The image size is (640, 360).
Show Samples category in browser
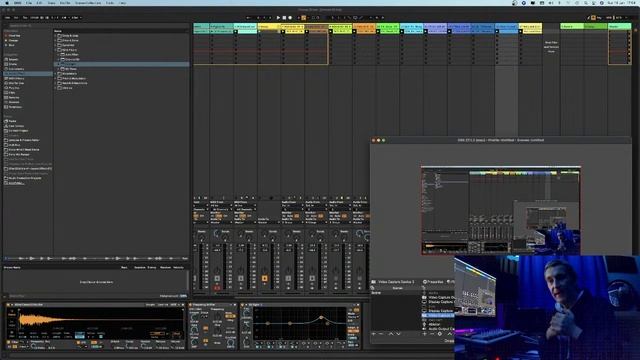click(14, 98)
